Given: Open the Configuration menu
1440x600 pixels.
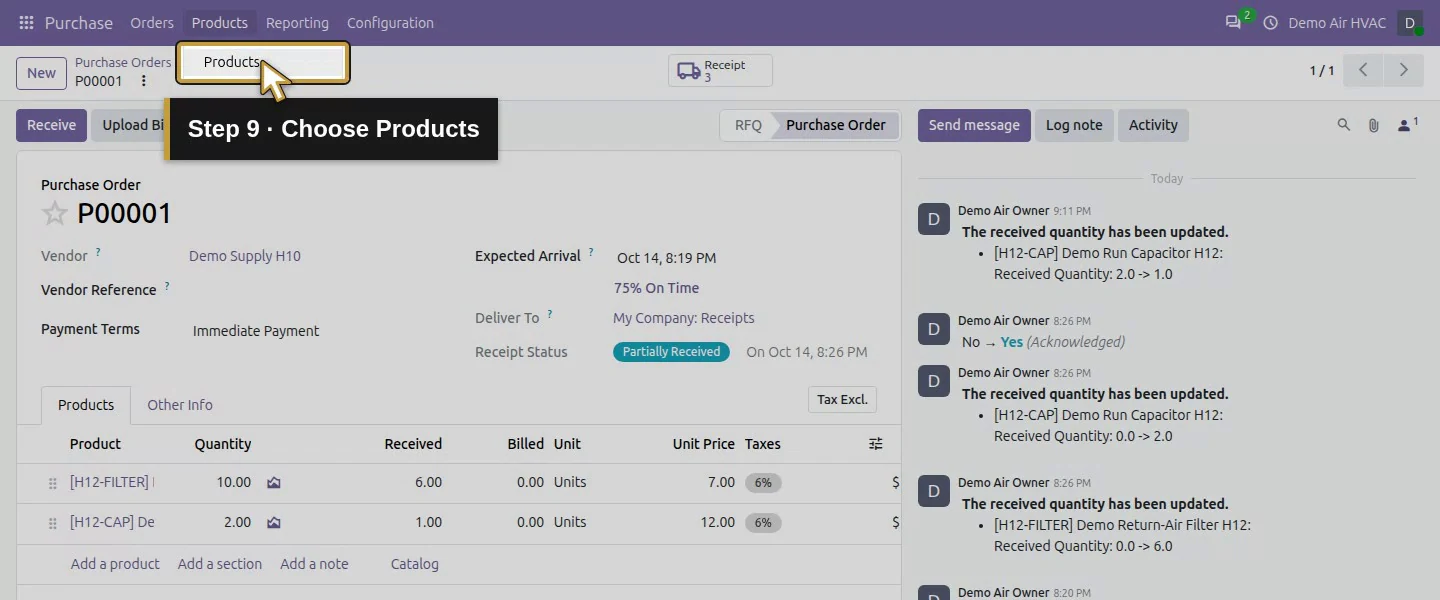Looking at the screenshot, I should (390, 22).
